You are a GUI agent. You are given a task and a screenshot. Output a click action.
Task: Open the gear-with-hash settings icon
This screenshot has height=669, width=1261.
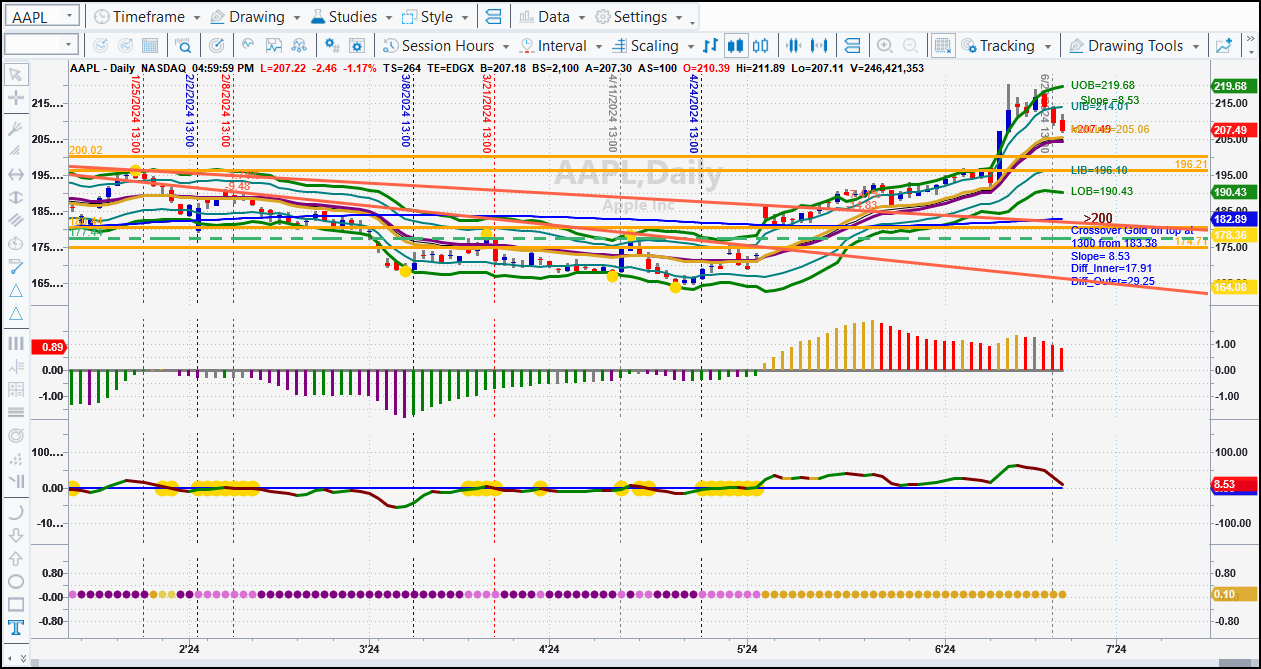(334, 45)
